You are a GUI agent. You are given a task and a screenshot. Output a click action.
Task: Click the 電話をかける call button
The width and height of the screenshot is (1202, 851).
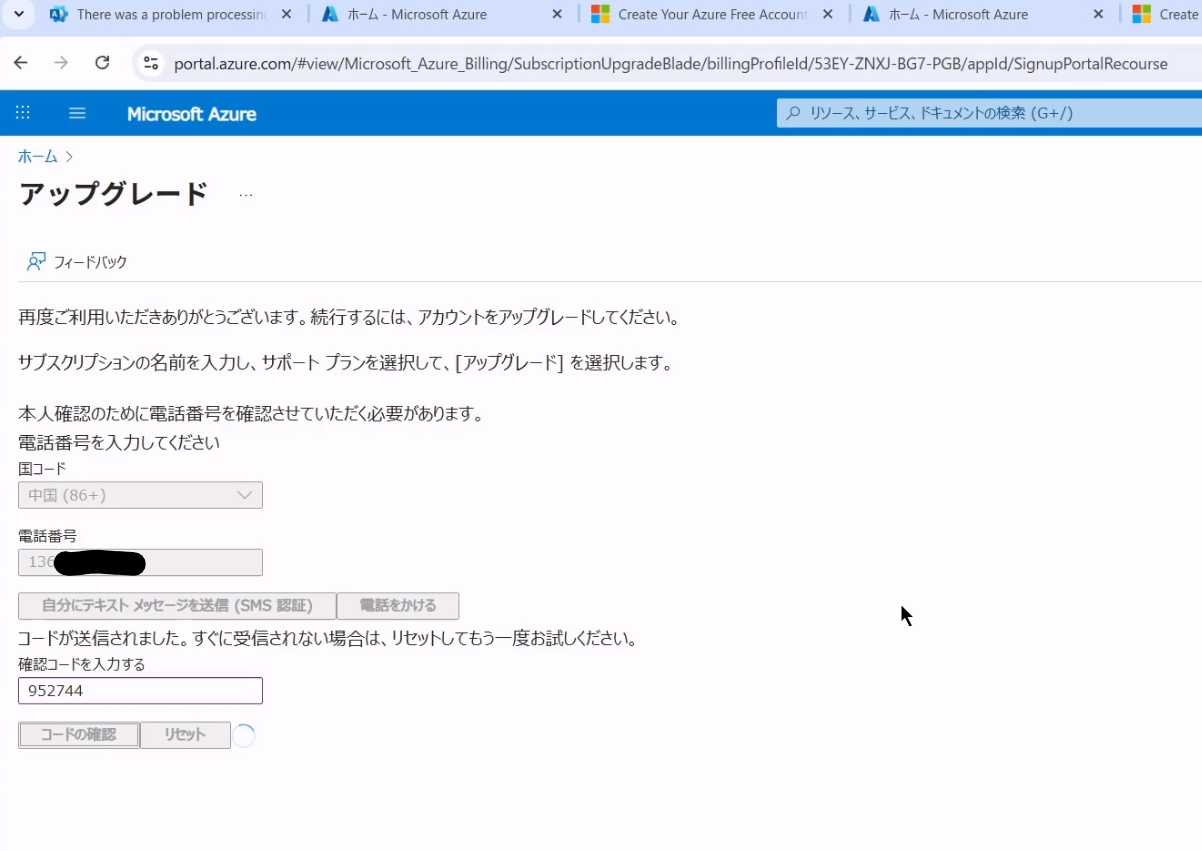(x=398, y=606)
